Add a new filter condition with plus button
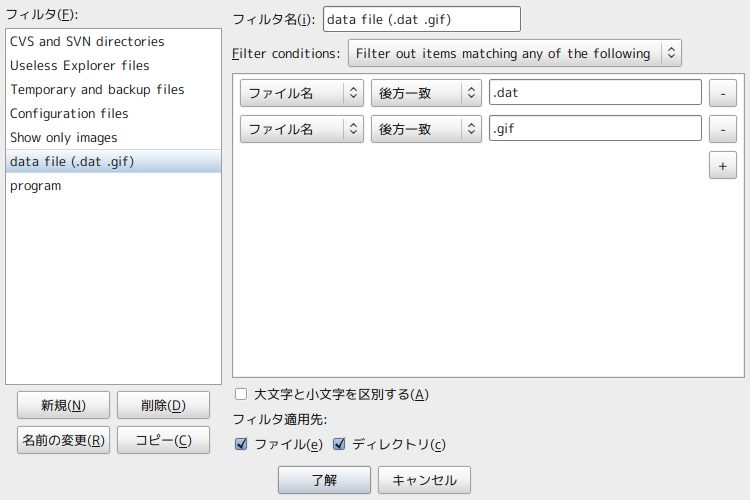 point(722,165)
